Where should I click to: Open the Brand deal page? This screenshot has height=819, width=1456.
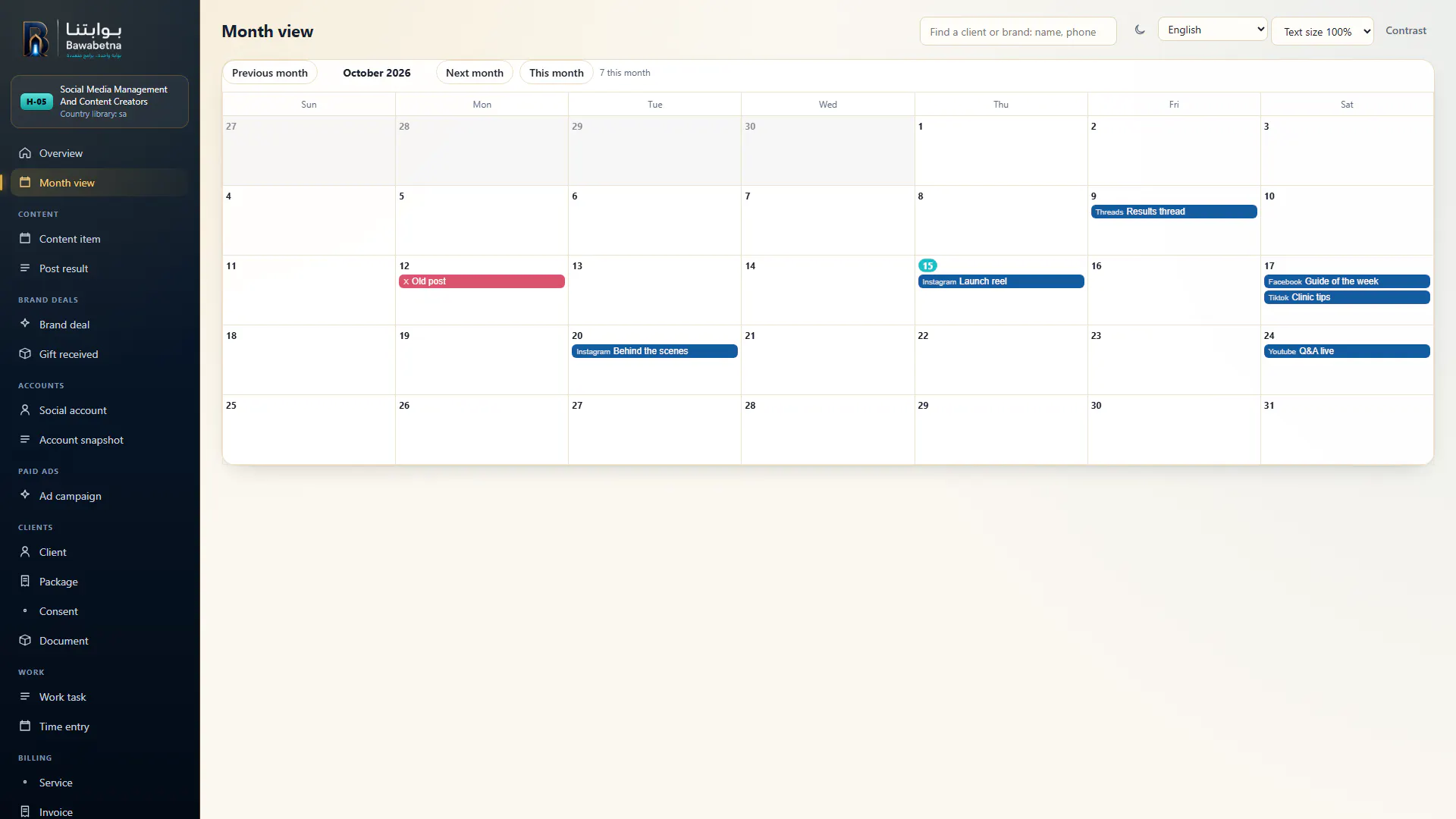100,325
